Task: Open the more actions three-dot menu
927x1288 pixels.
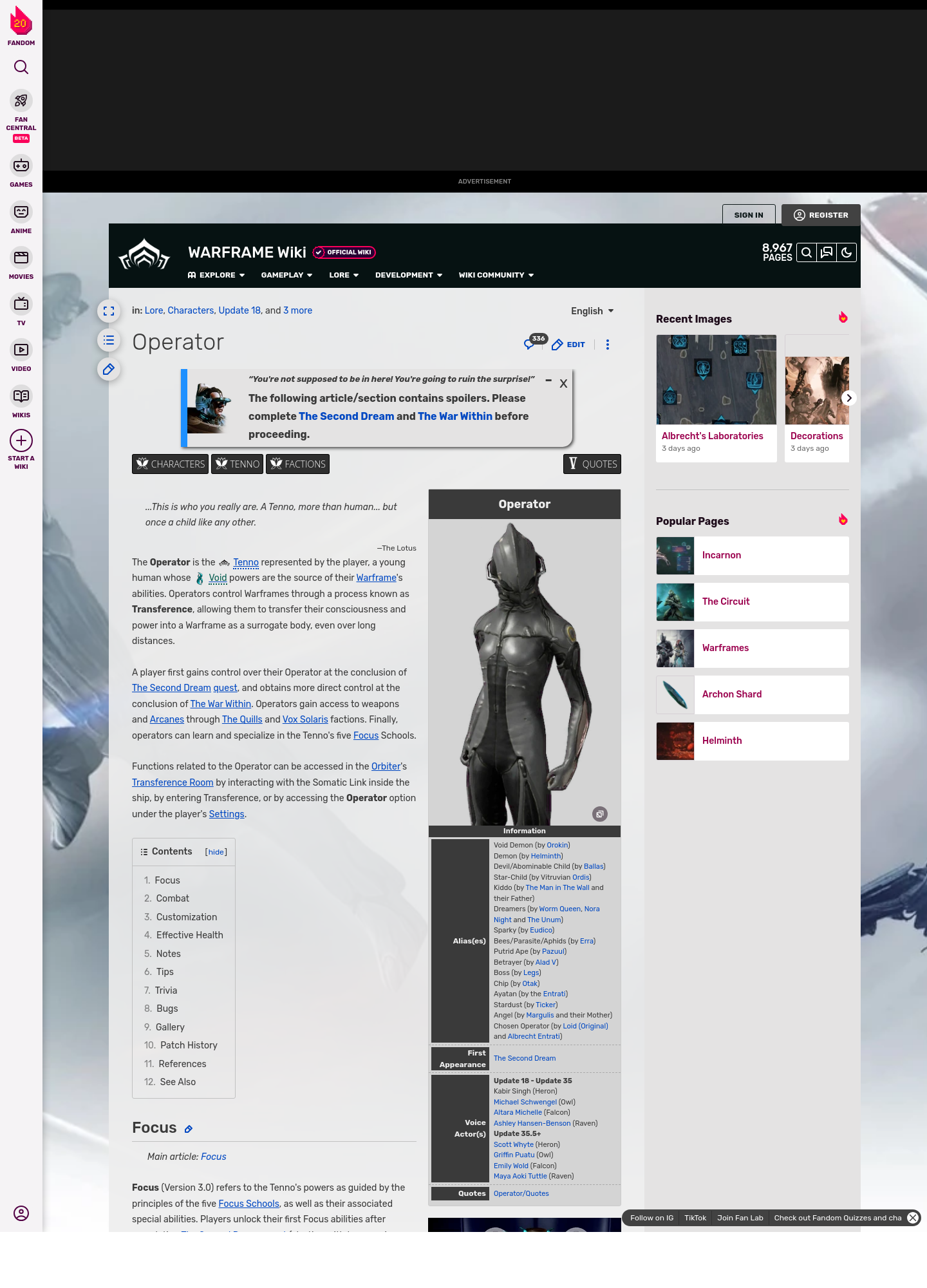Action: coord(608,345)
